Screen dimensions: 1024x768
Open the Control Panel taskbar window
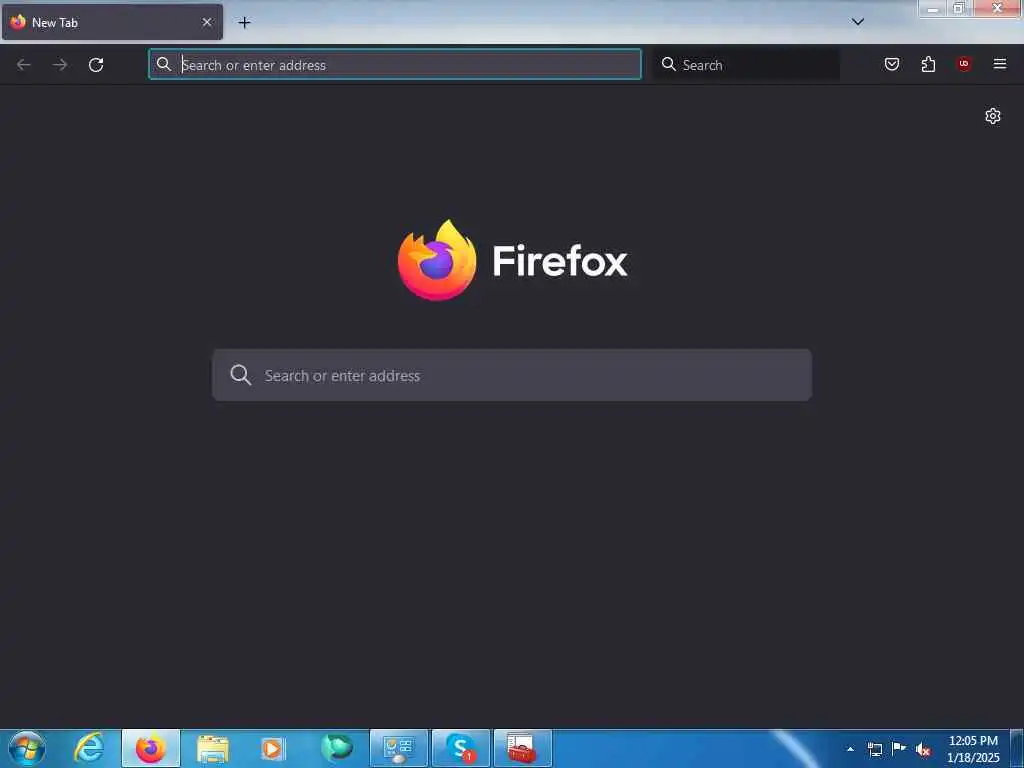[399, 748]
